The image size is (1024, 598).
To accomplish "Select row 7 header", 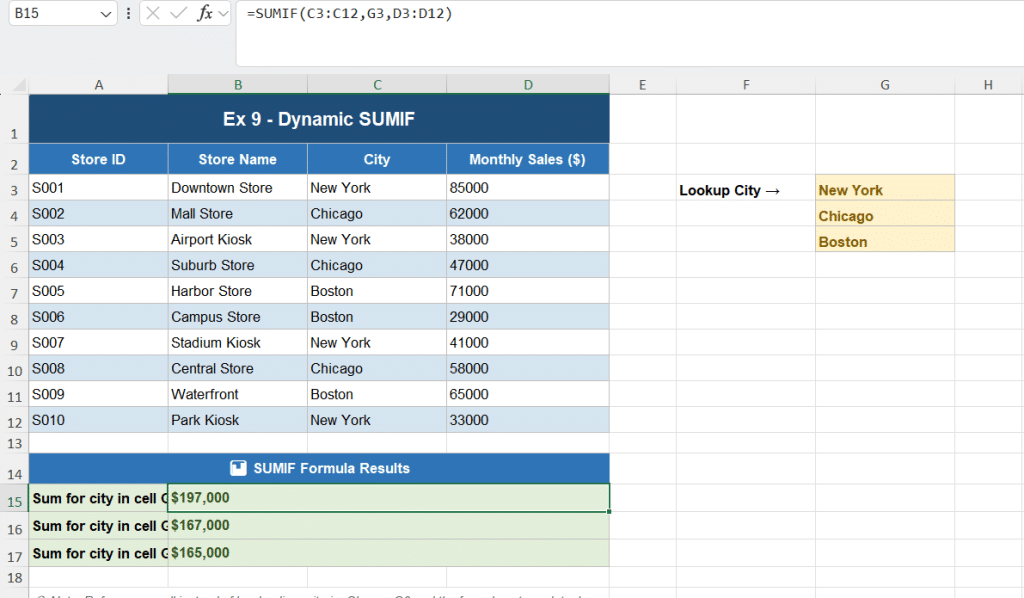I will click(x=14, y=292).
